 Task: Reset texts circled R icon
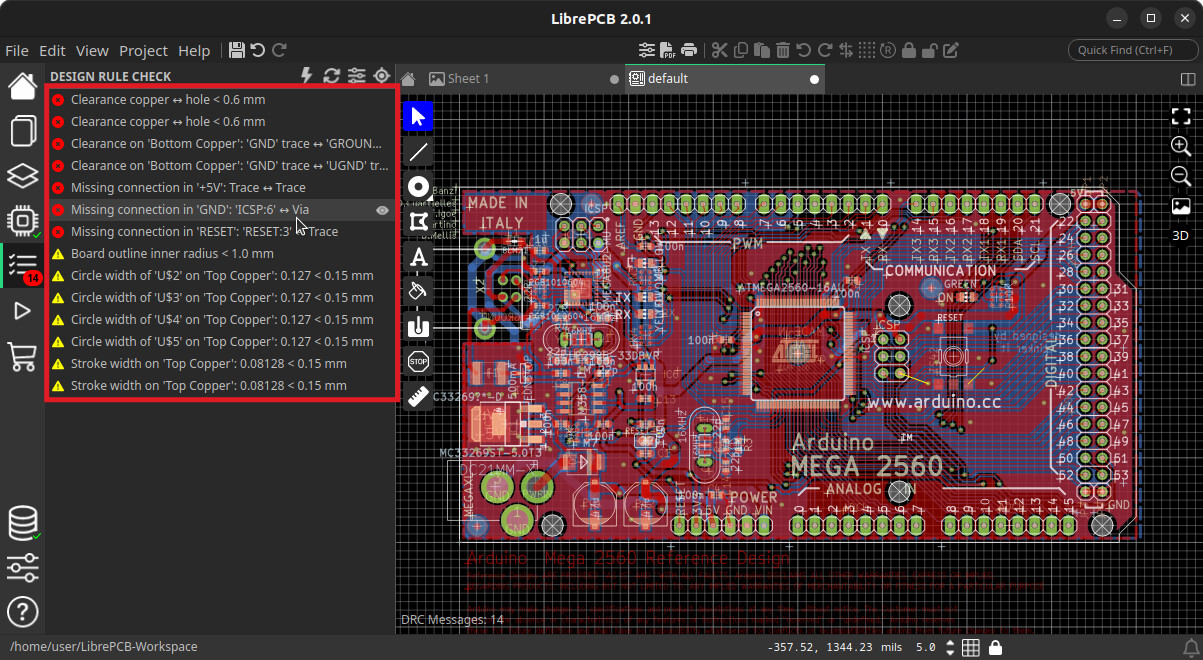888,50
